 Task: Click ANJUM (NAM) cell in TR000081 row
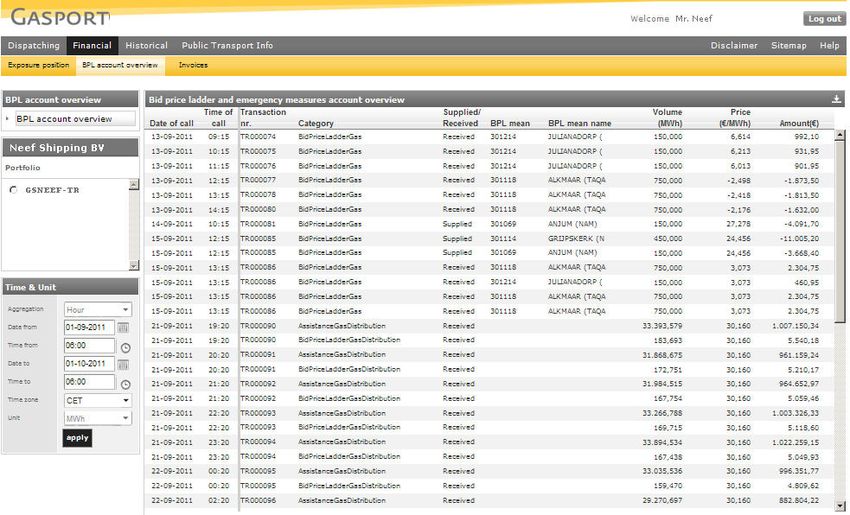click(x=572, y=224)
